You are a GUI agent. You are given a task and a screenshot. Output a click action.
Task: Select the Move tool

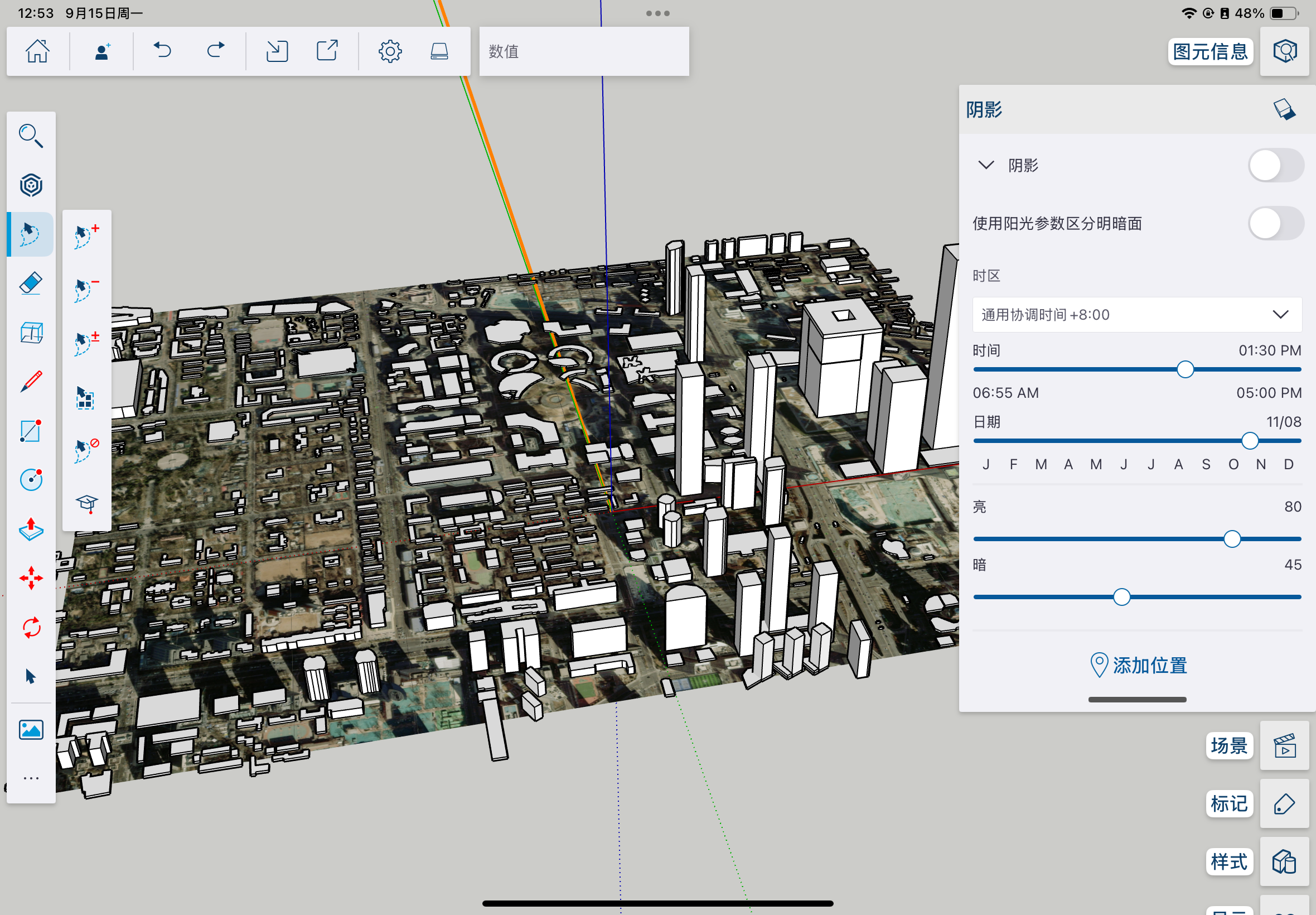[31, 578]
